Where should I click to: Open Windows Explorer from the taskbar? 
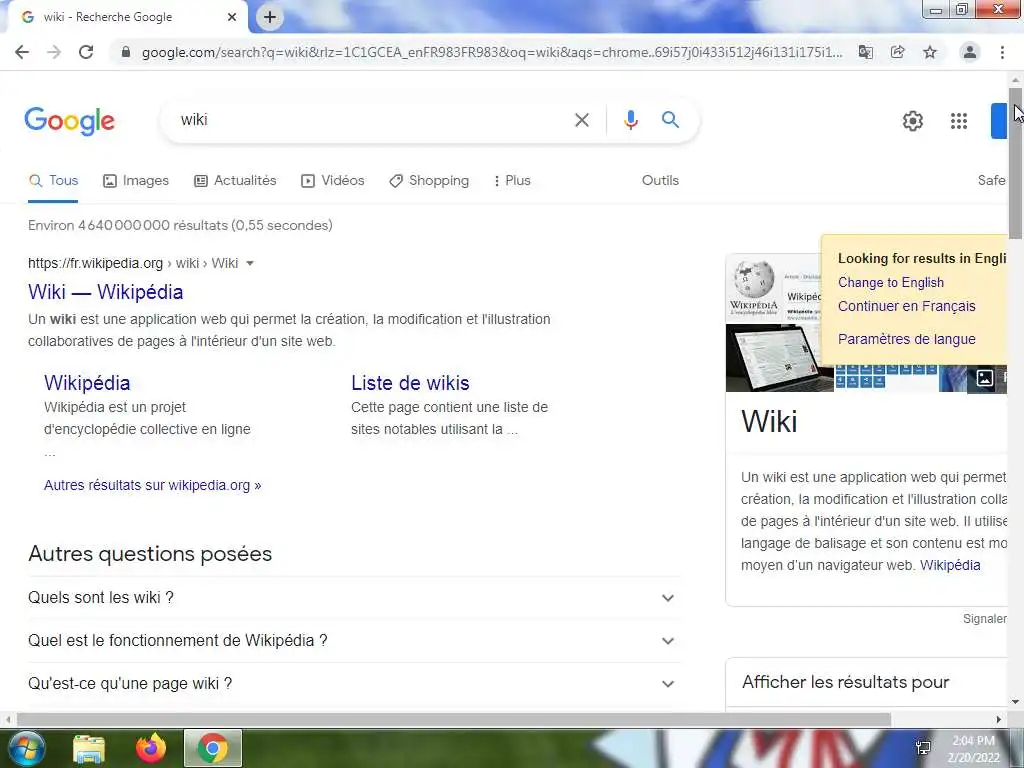(89, 748)
